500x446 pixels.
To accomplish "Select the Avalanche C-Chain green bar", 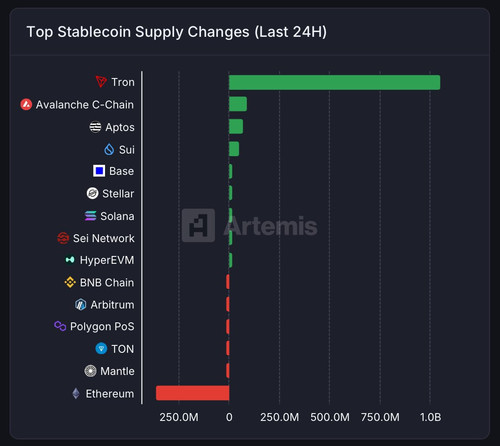I will coord(238,104).
